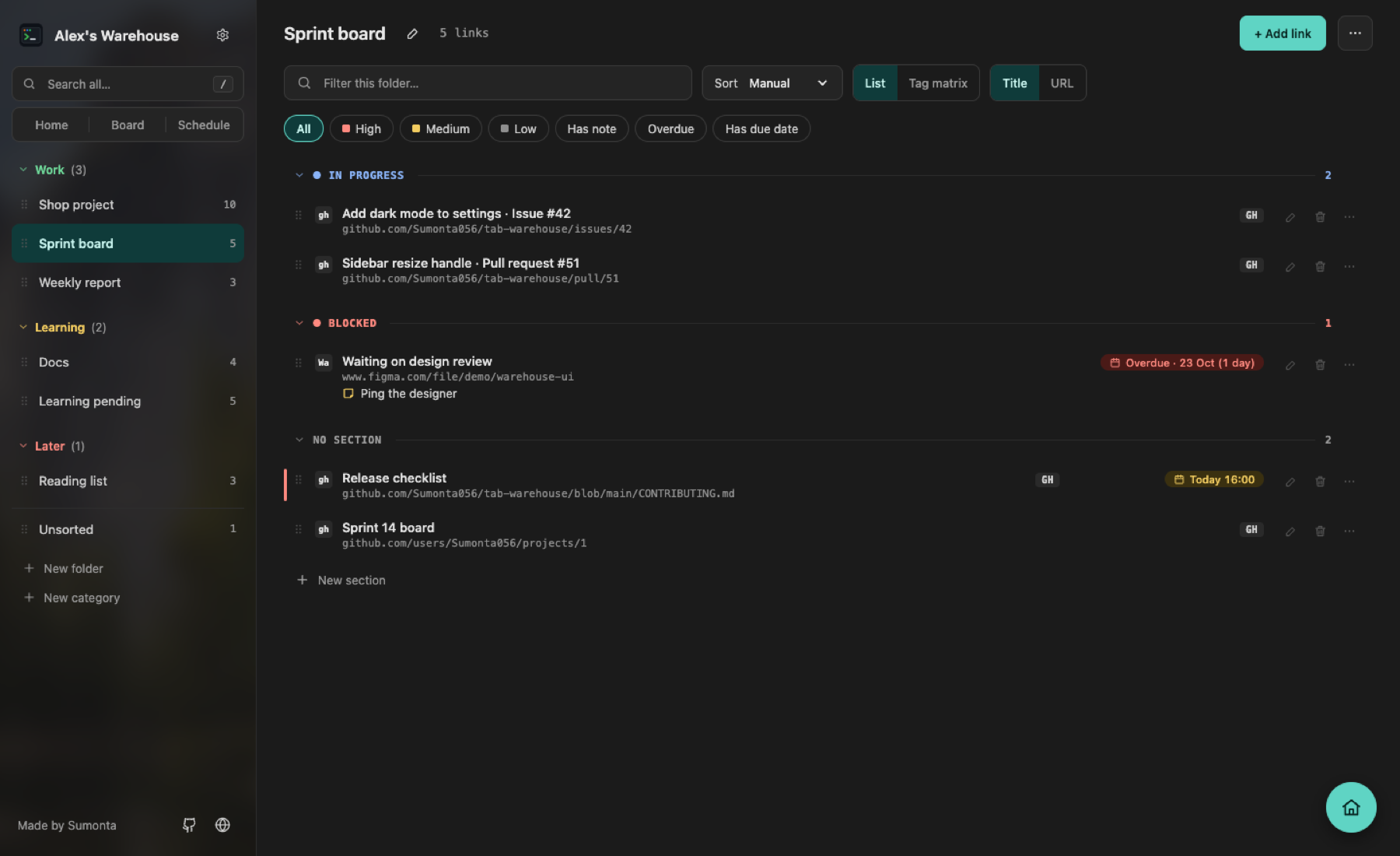The width and height of the screenshot is (1400, 856).
Task: Grab the drag handle of Sprint 14 board
Action: [298, 529]
